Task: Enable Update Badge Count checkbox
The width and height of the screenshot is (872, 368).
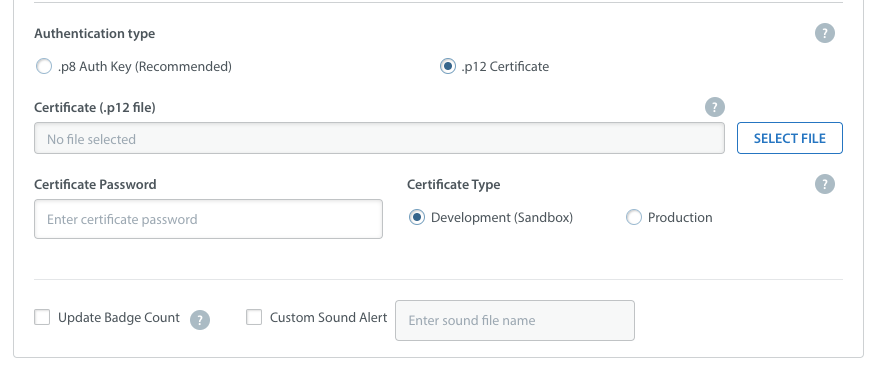Action: tap(42, 317)
